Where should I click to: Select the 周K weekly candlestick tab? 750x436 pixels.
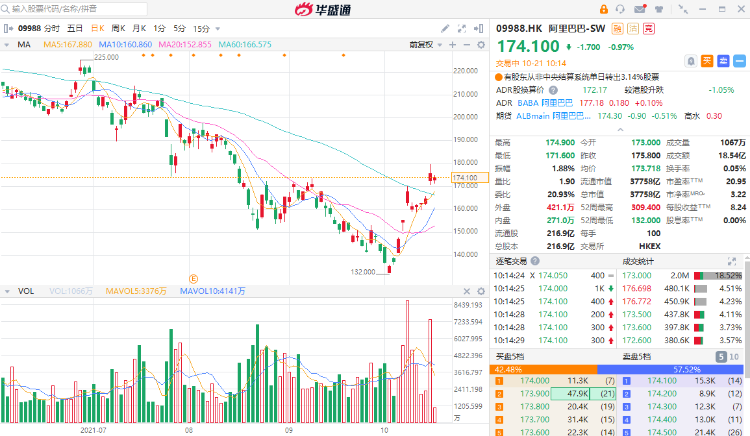point(118,29)
